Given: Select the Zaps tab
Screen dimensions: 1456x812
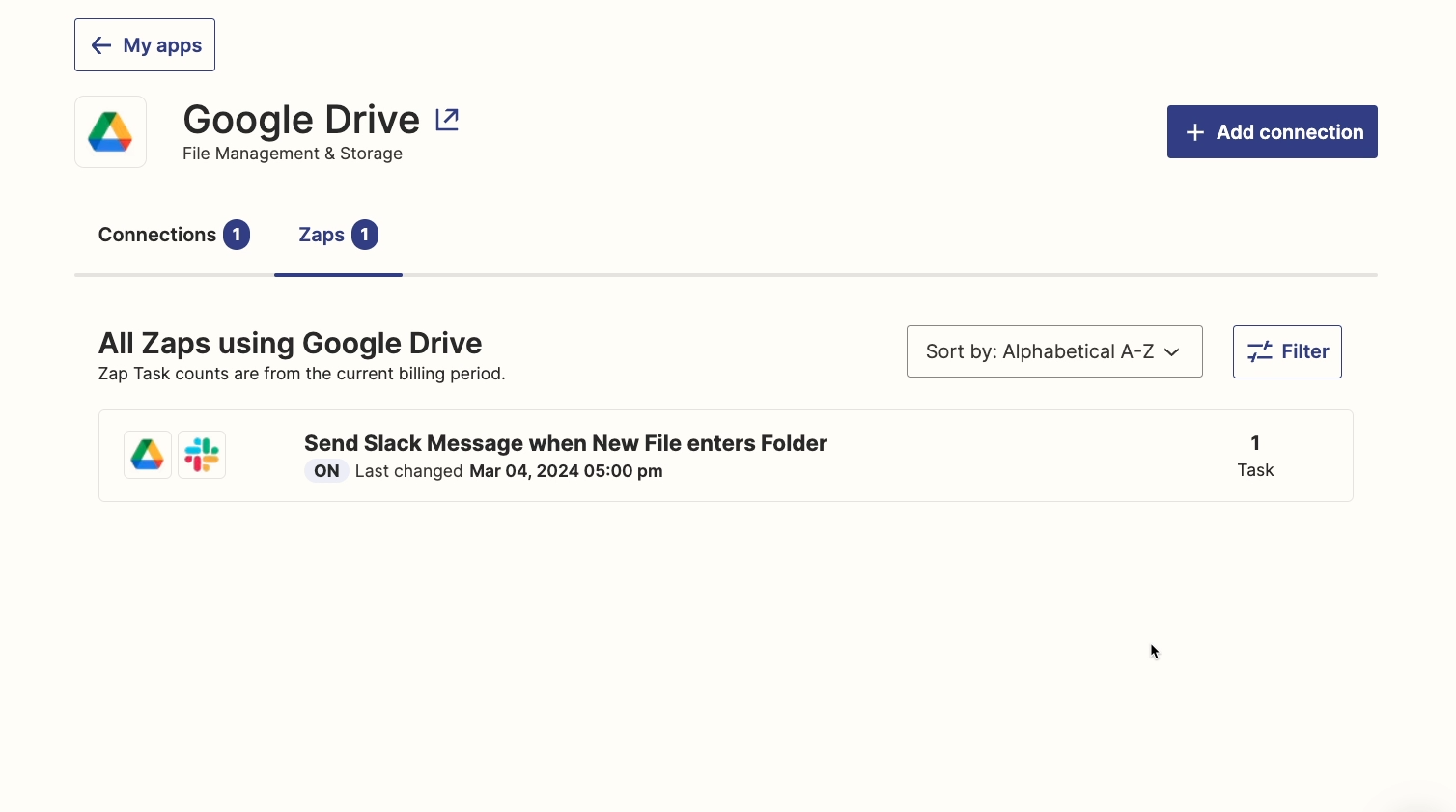Looking at the screenshot, I should tap(338, 235).
